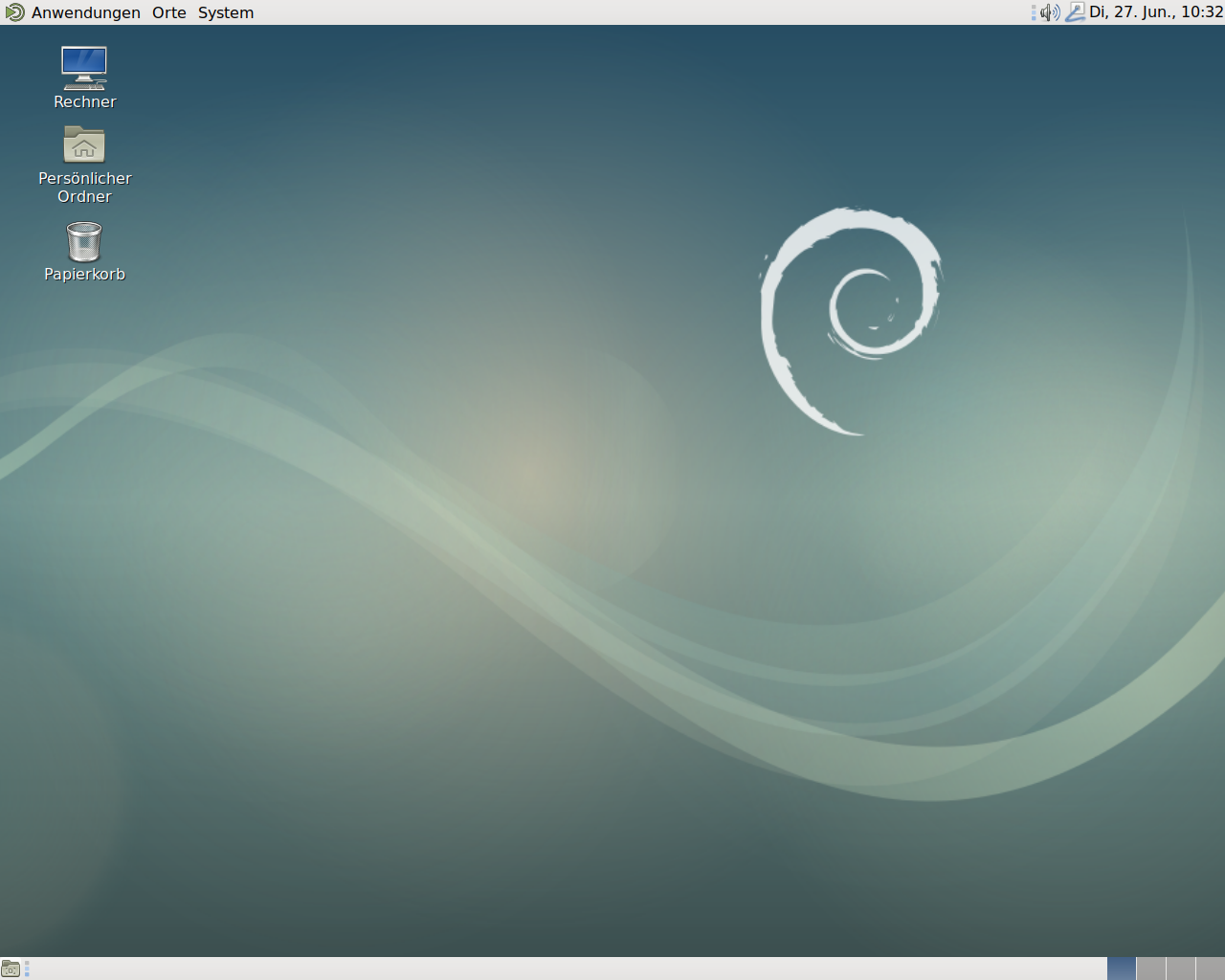Open the clock calendar dropdown
Screen dimensions: 1225x980
tap(1155, 12)
